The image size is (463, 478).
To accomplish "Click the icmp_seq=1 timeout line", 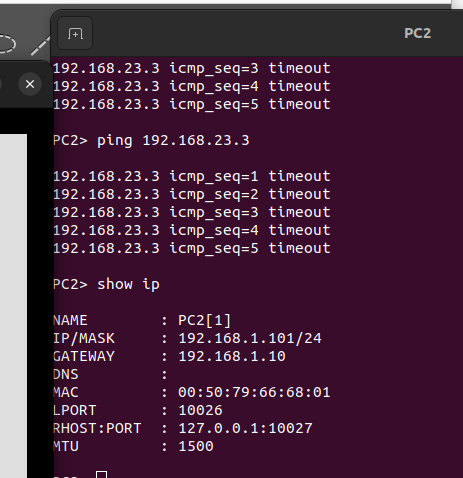I will click(192, 176).
